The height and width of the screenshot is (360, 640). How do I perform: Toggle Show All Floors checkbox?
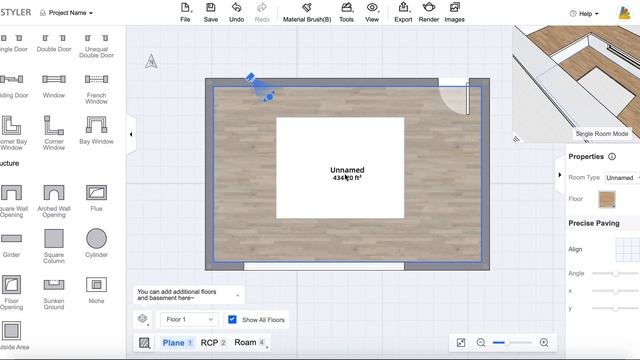232,320
